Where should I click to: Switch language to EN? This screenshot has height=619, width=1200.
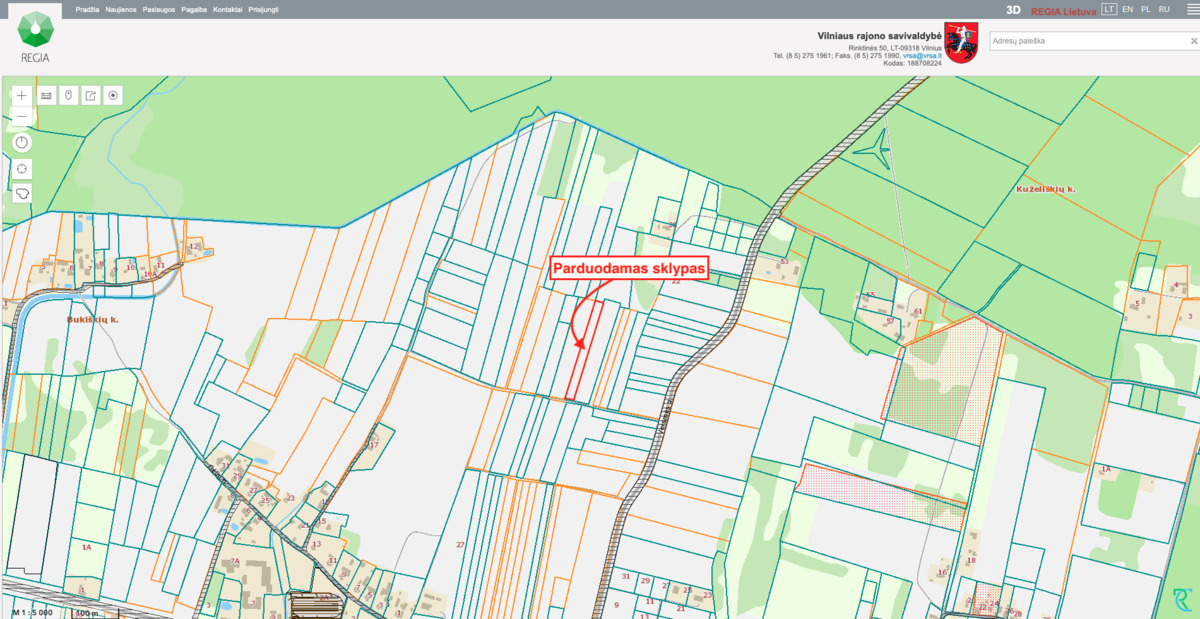[x=1128, y=9]
